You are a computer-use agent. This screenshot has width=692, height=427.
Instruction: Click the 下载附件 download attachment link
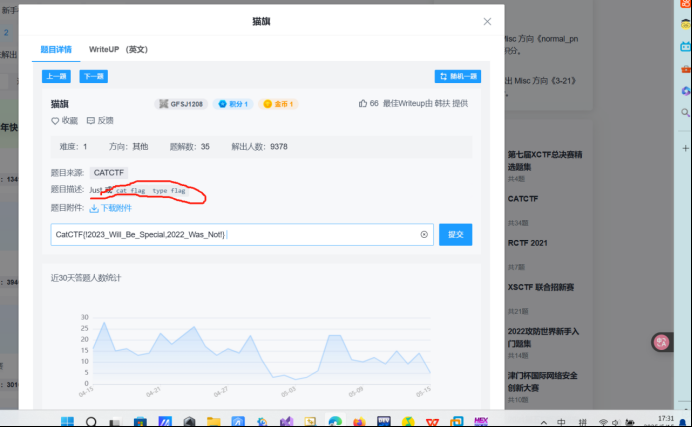pyautogui.click(x=111, y=208)
